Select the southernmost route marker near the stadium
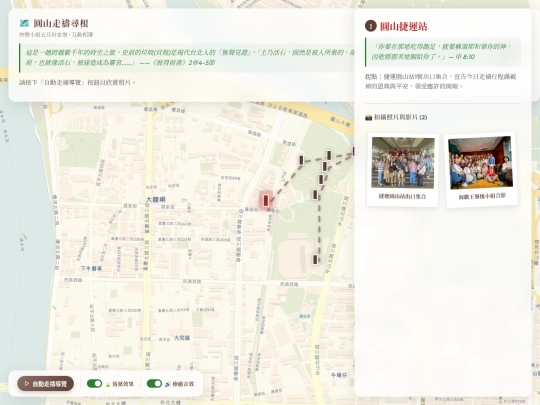 [x=315, y=259]
